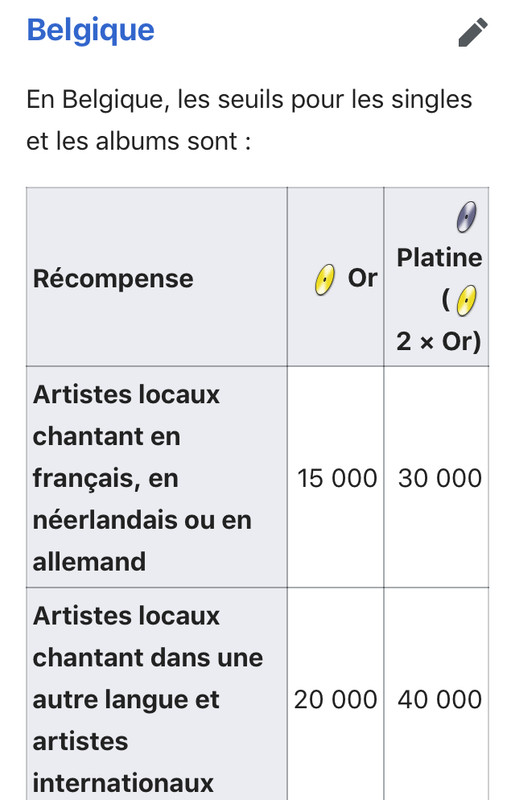Image resolution: width=515 pixels, height=800 pixels.
Task: Click the '2 × Or)' header text
Action: [x=439, y=341]
